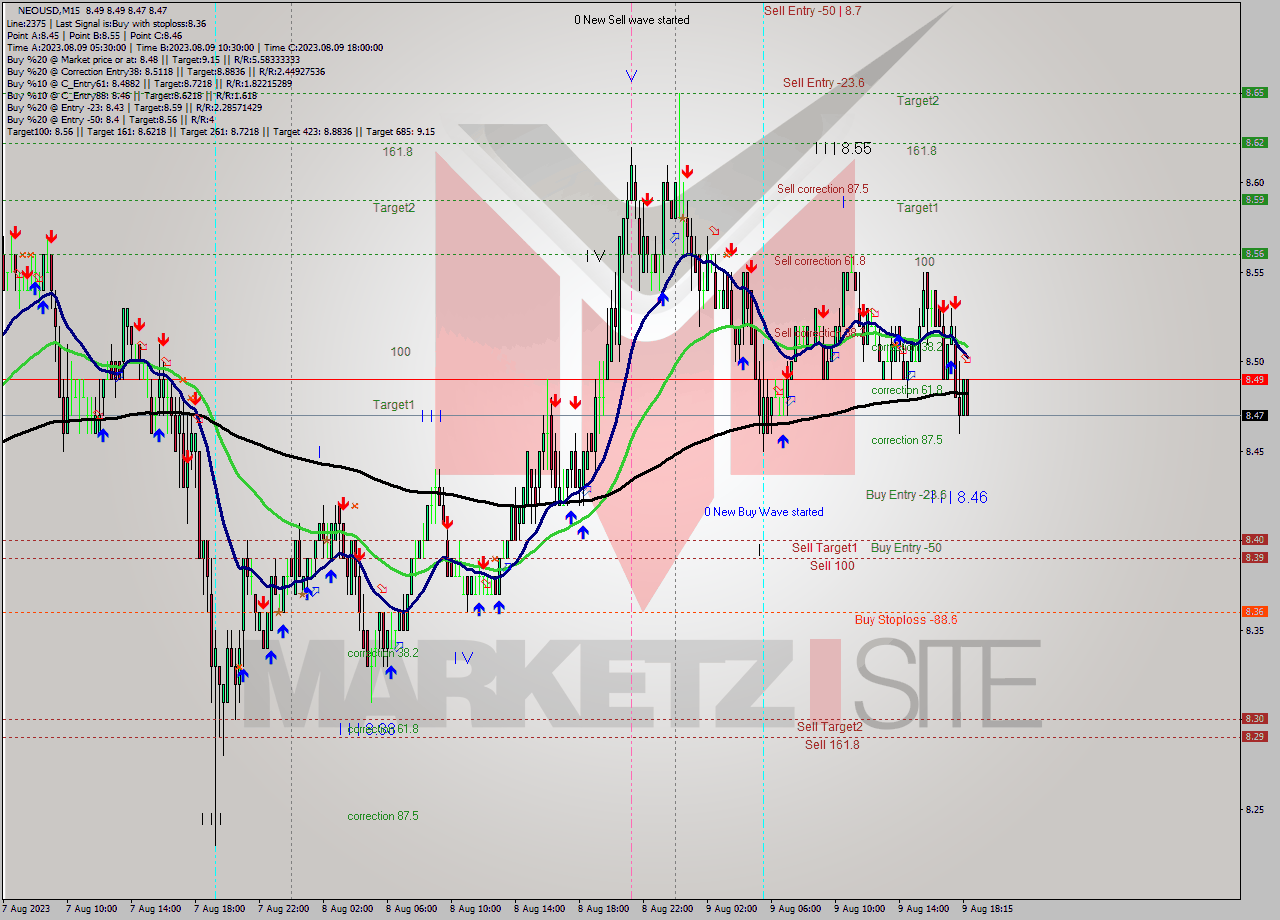Select the 'Sell Target1' label

click(824, 548)
